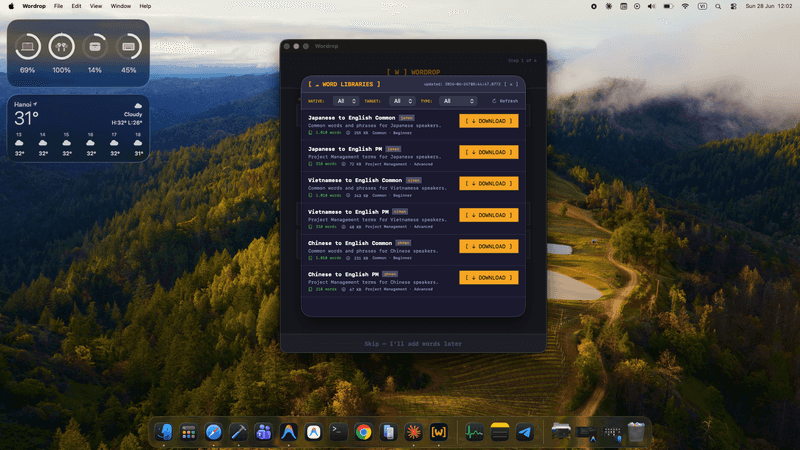This screenshot has height=450, width=800.
Task: Refresh the word libraries list
Action: [x=505, y=101]
